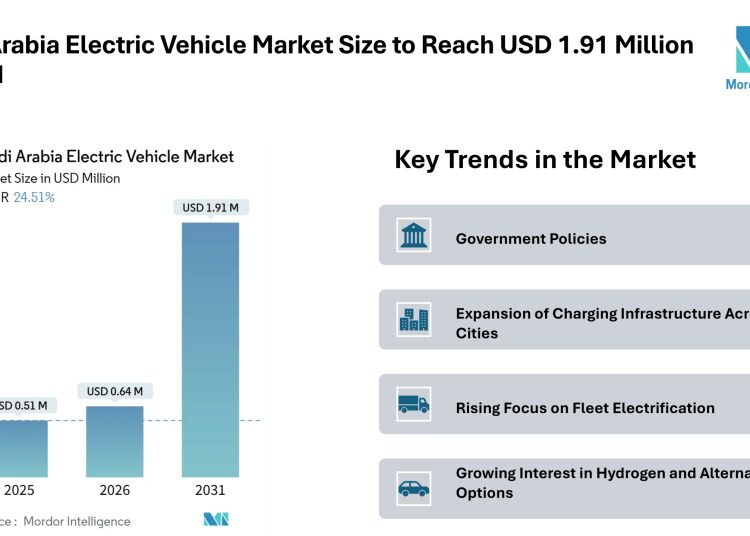Click the 2031 bar in chart
Viewport: 750px width, 536px height.
click(x=210, y=349)
